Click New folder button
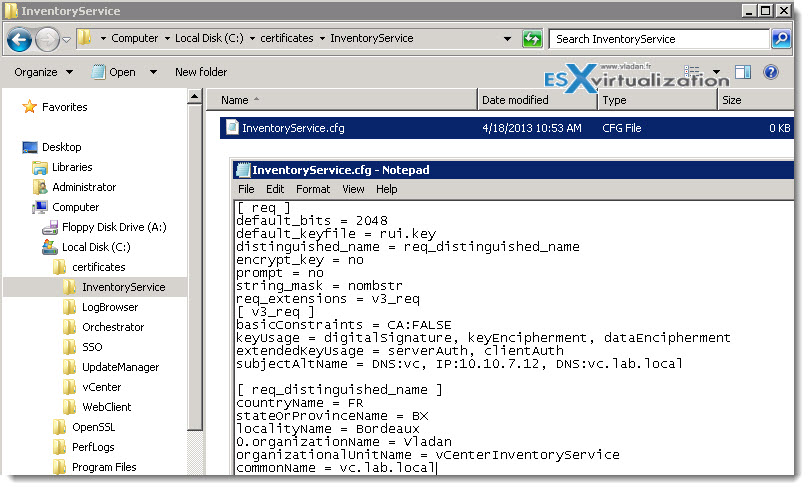Screen dimensions: 809x490 [x=201, y=72]
